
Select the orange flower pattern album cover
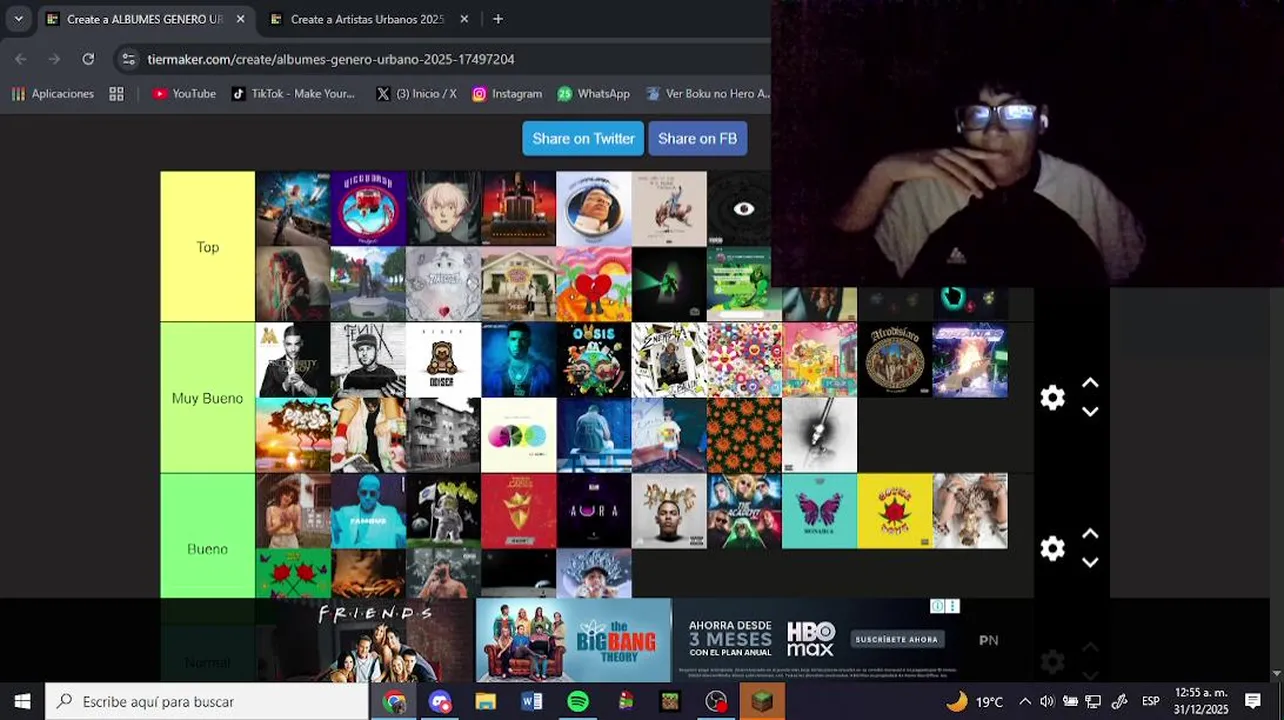[744, 435]
